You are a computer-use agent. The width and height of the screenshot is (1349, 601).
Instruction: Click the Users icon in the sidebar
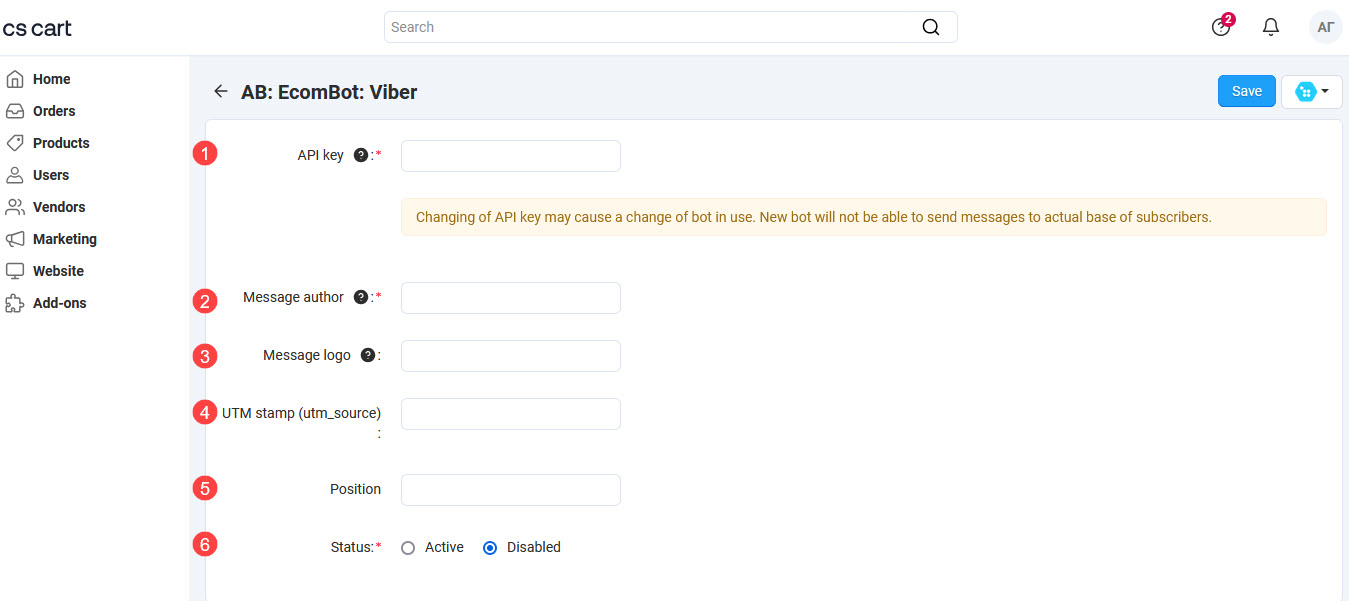pos(16,174)
